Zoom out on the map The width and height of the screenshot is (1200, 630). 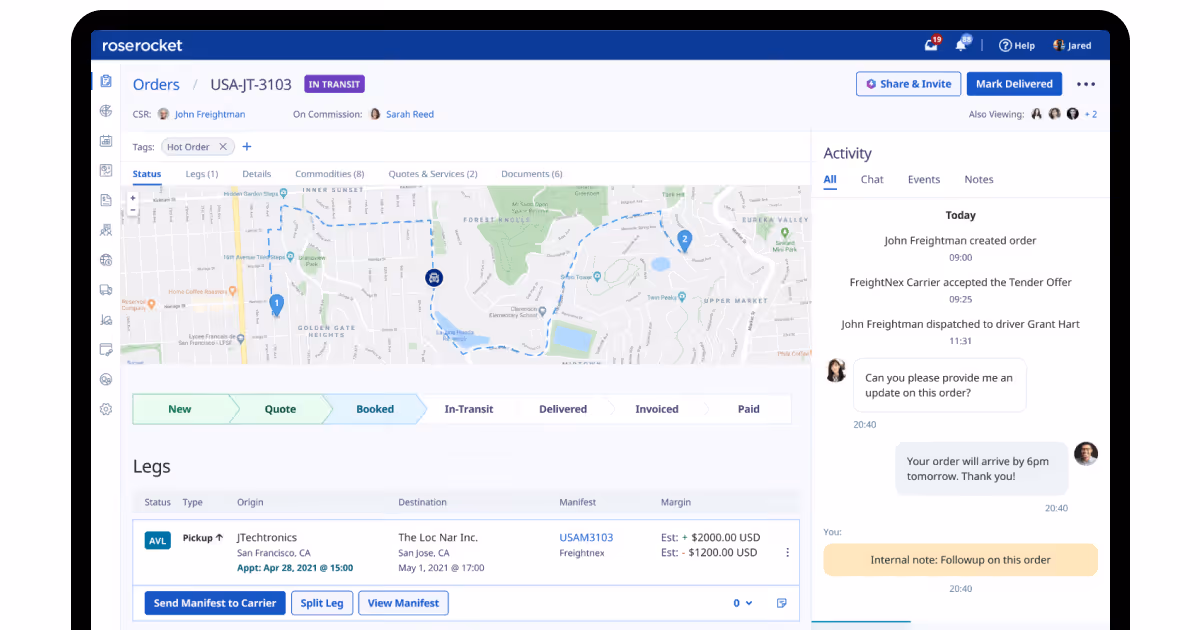point(133,210)
